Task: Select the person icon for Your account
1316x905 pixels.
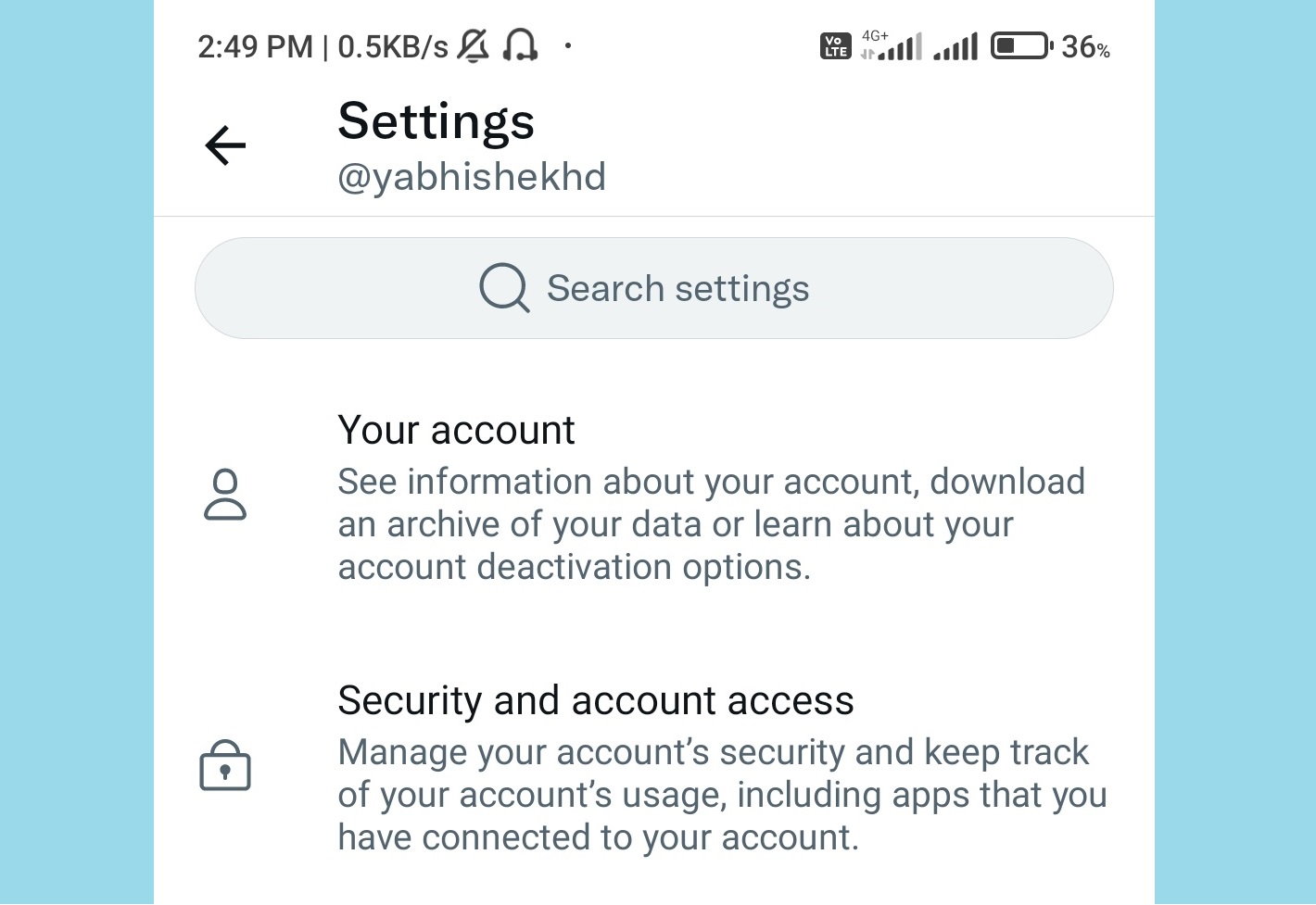Action: [x=225, y=495]
